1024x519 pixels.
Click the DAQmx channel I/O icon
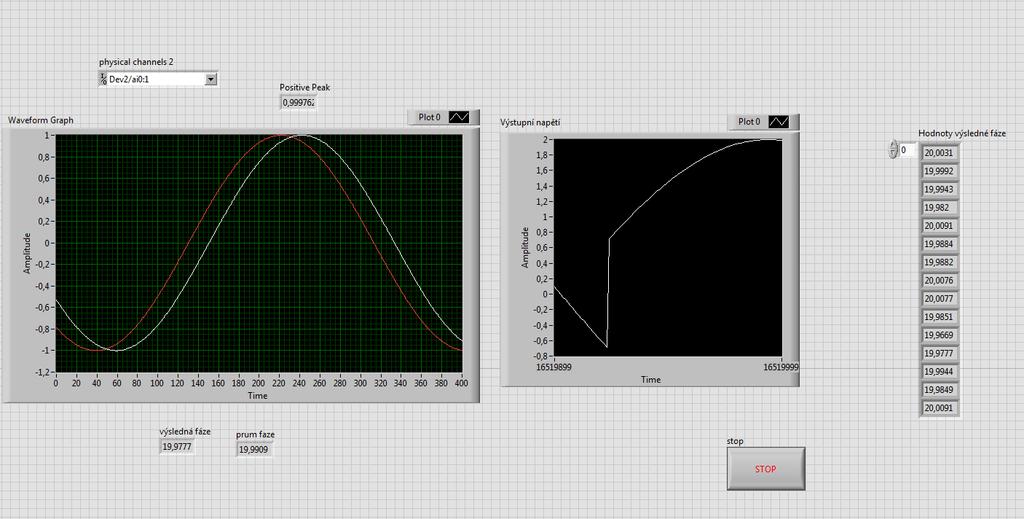click(103, 79)
